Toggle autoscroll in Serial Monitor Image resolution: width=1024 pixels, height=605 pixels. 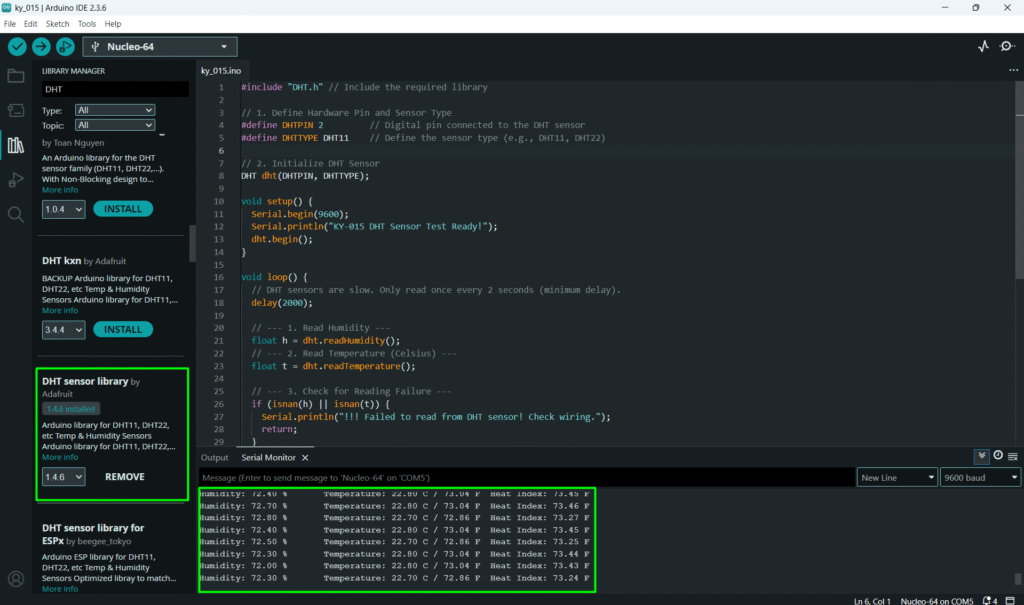click(x=982, y=456)
